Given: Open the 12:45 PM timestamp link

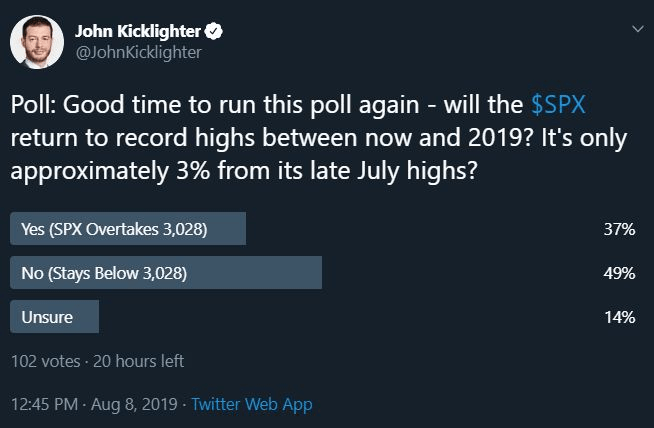Looking at the screenshot, I should pos(44,404).
